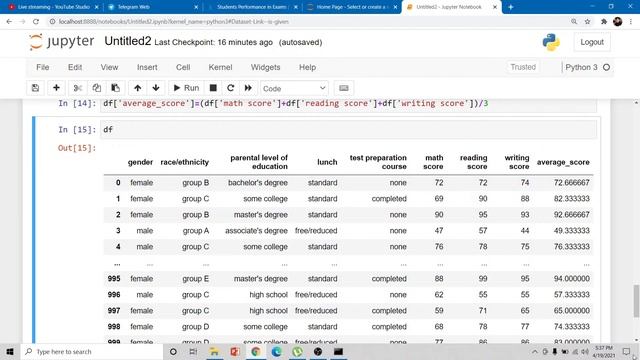
Task: Open Microsoft Edge from taskbar
Action: [x=276, y=351]
